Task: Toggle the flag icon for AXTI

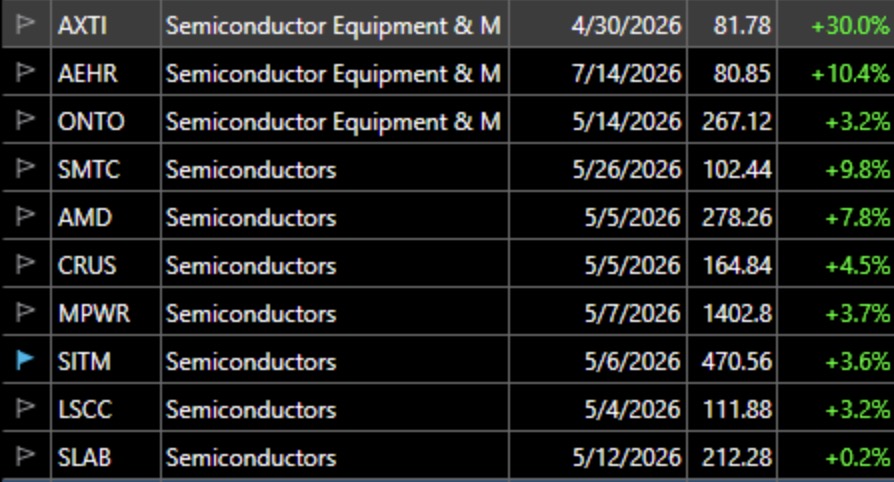Action: tap(26, 25)
